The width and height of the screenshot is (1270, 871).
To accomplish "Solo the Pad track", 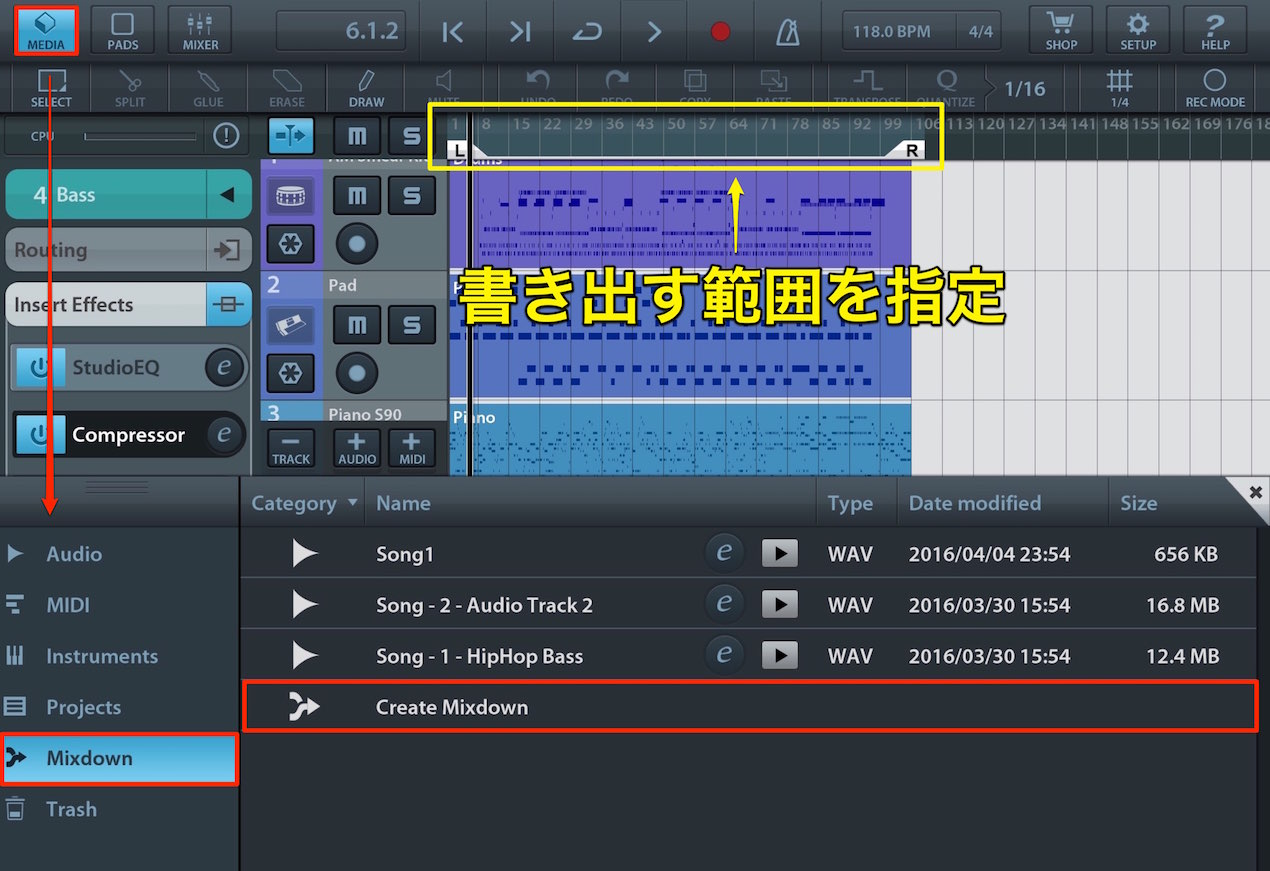I will 411,325.
